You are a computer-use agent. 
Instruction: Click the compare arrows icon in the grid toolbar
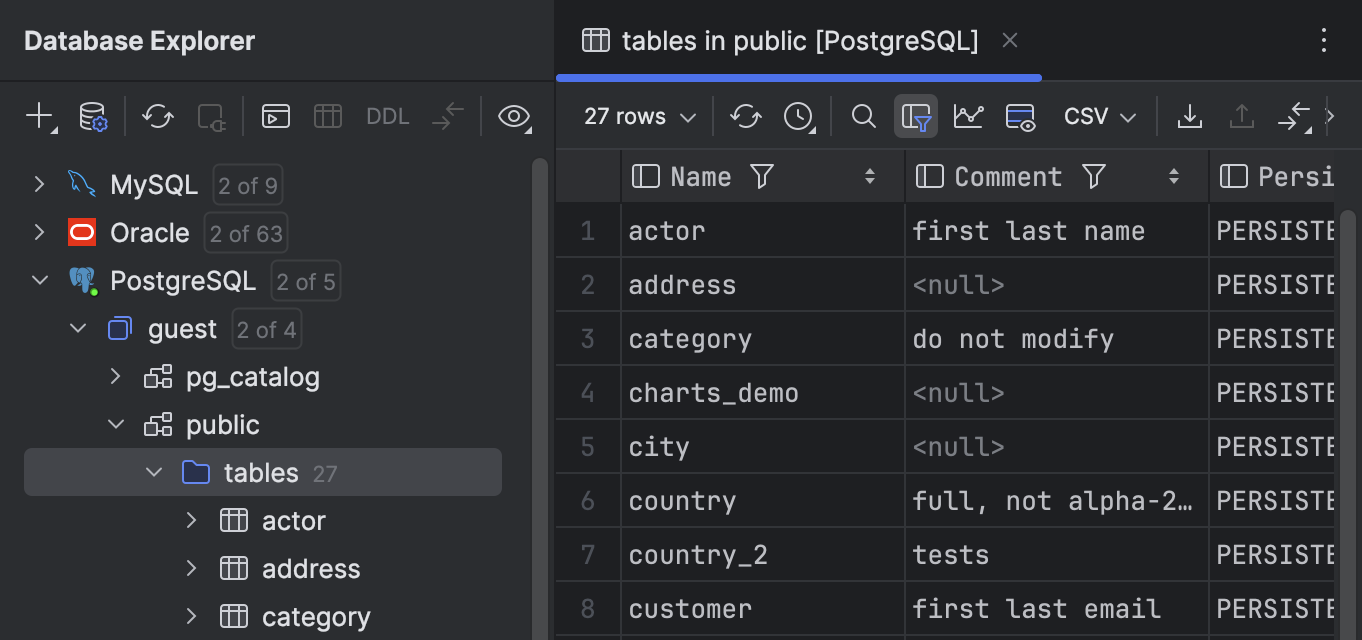click(x=1295, y=116)
